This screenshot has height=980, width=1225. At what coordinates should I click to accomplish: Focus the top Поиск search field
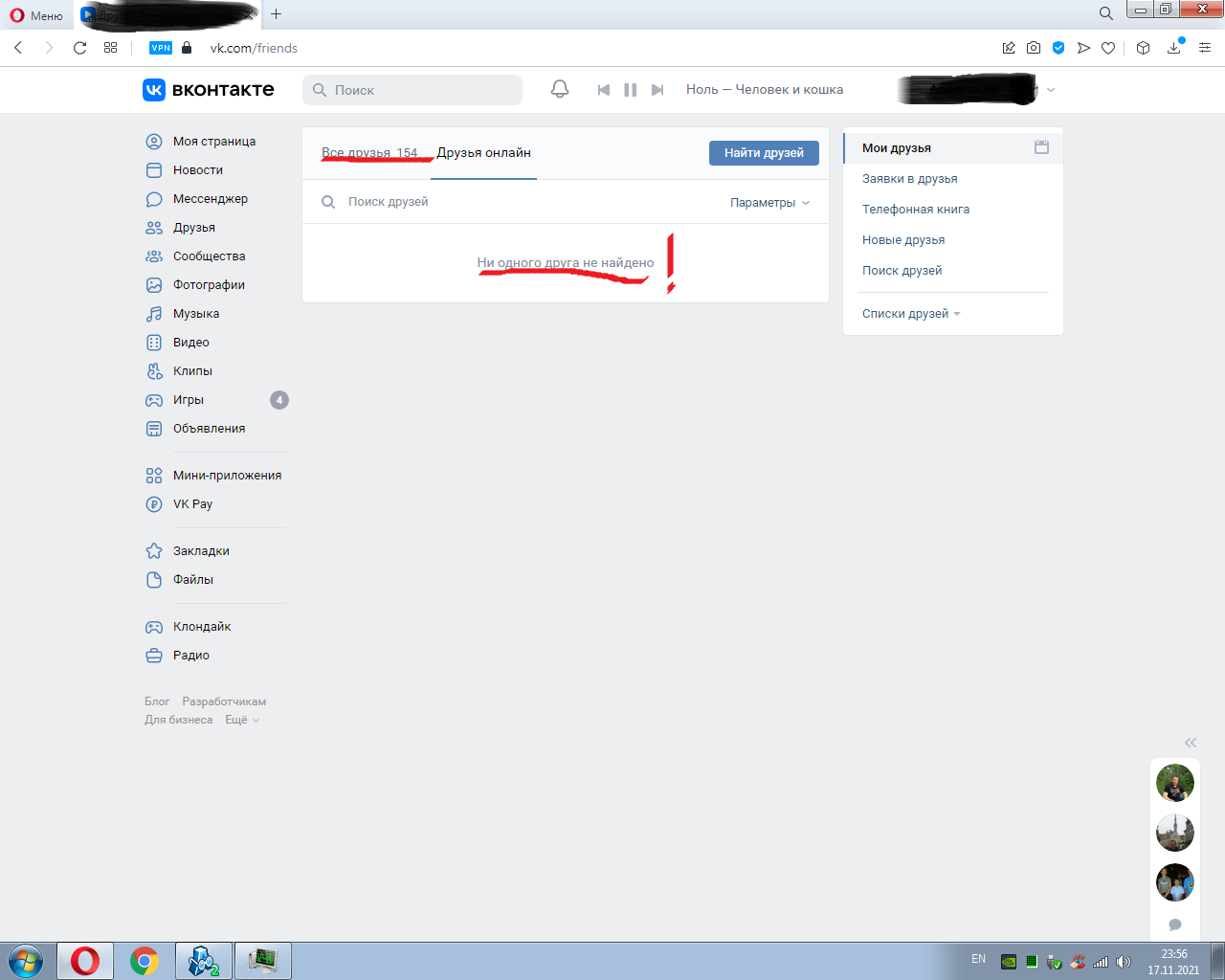[412, 90]
